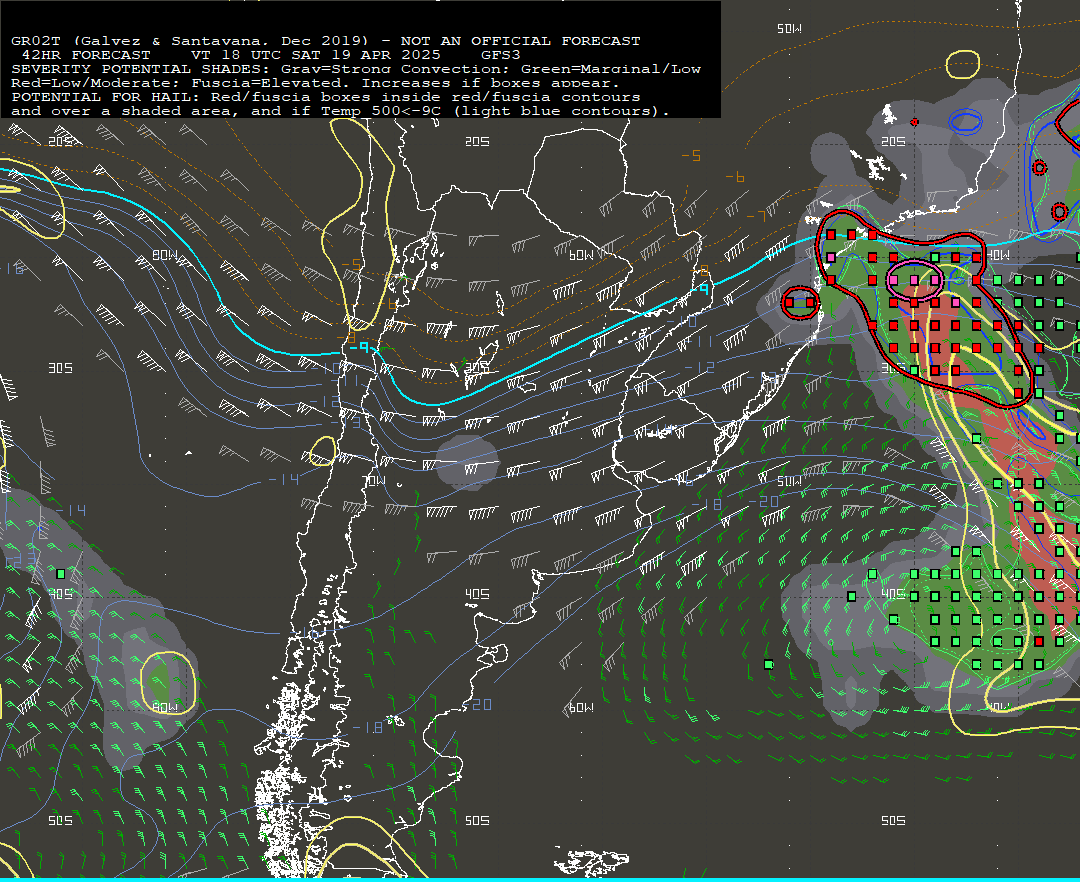Click the "GFS3" model label
This screenshot has height=882, width=1080.
coord(501,55)
